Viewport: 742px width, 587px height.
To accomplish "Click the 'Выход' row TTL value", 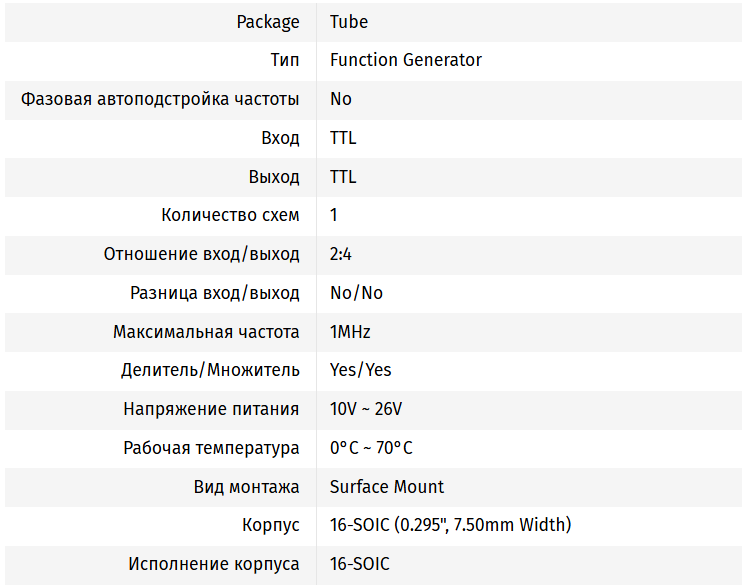I will [x=343, y=177].
